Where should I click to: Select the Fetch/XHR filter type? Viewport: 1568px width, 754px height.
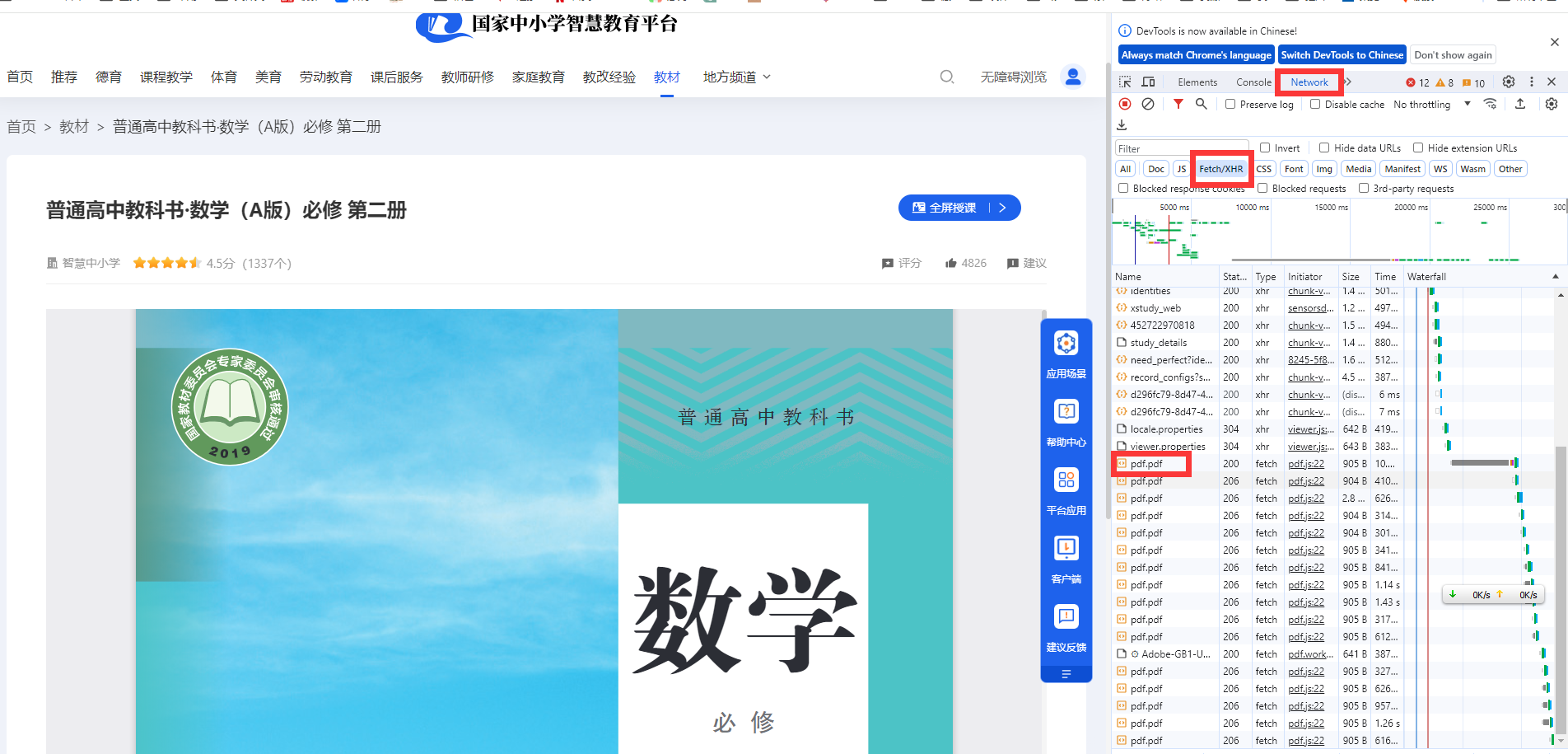(1220, 169)
